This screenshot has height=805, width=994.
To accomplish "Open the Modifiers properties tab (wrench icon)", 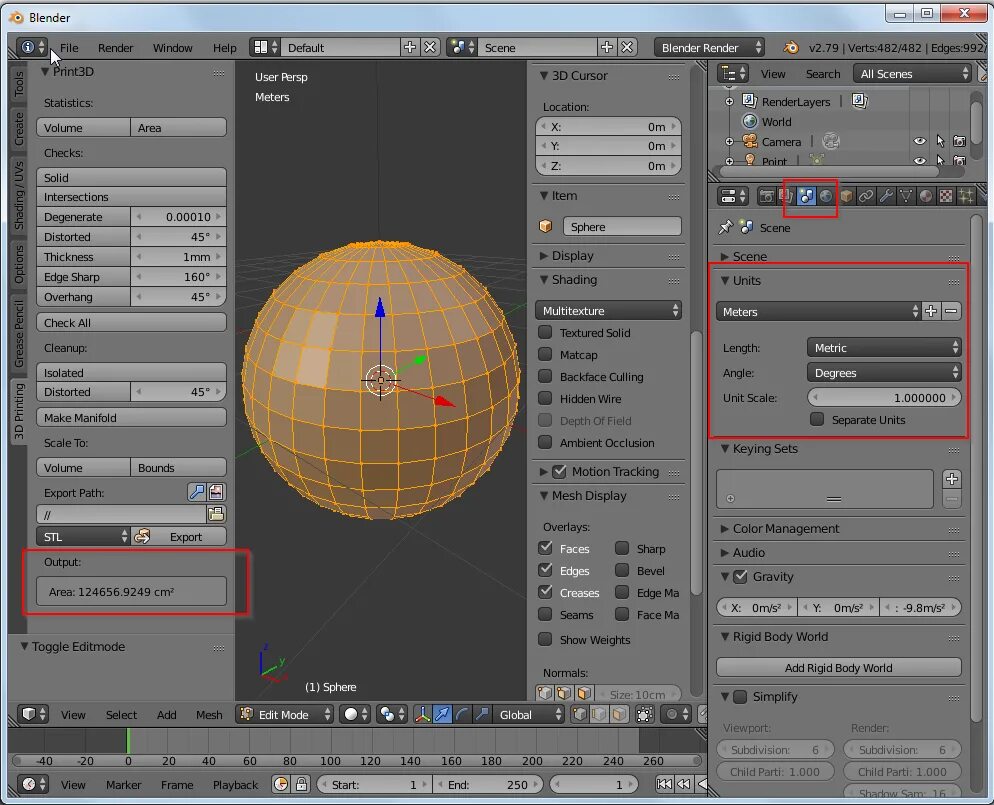I will [x=886, y=196].
